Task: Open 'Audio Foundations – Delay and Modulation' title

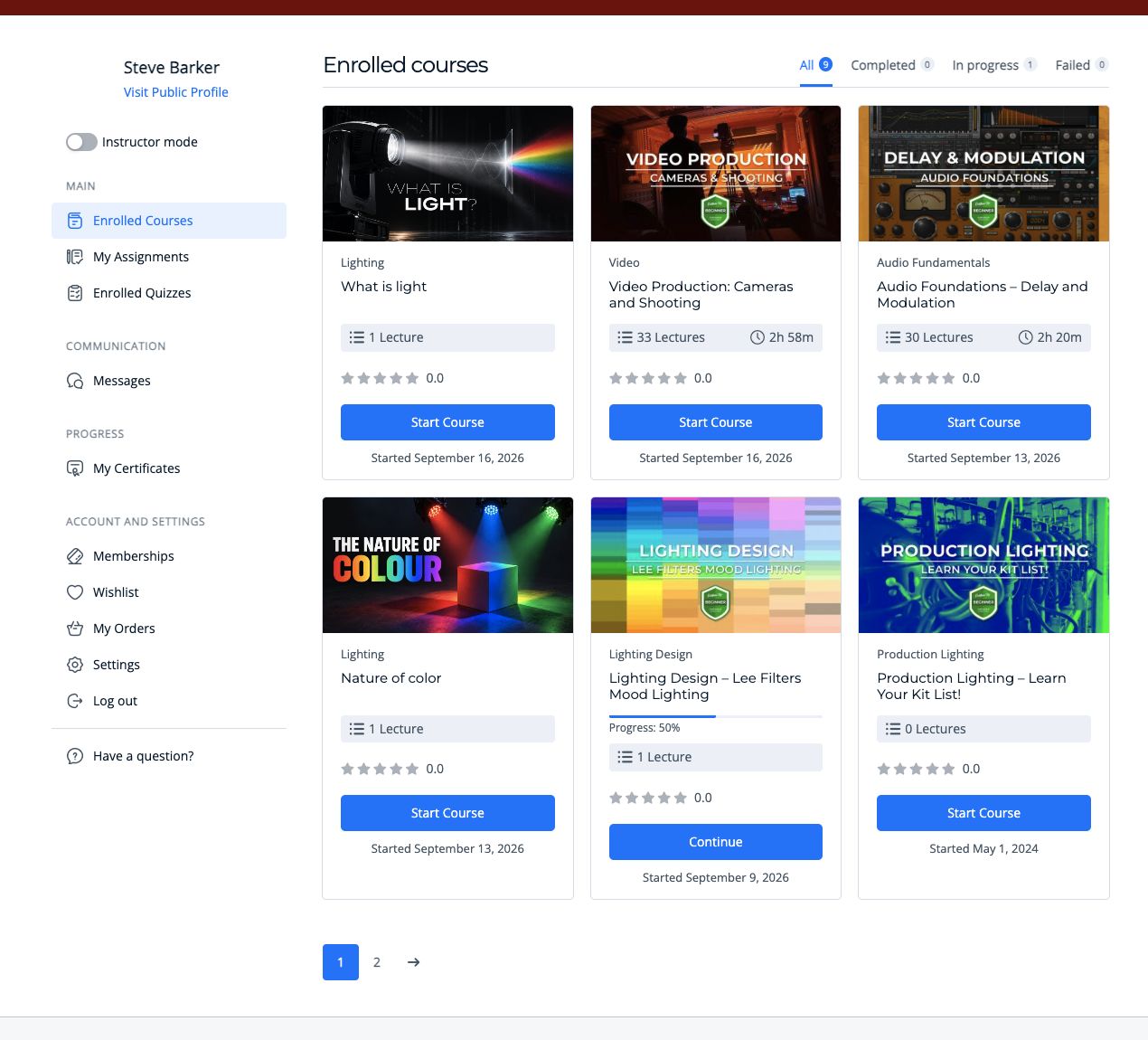Action: coord(983,295)
